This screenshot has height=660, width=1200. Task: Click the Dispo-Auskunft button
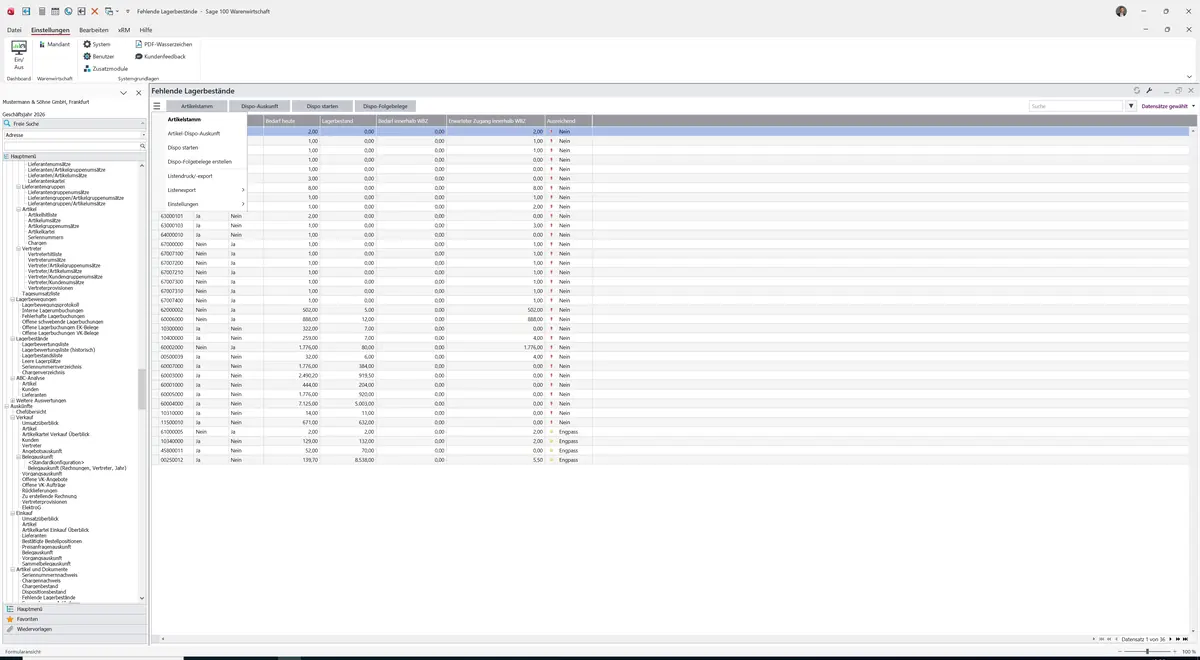point(259,106)
